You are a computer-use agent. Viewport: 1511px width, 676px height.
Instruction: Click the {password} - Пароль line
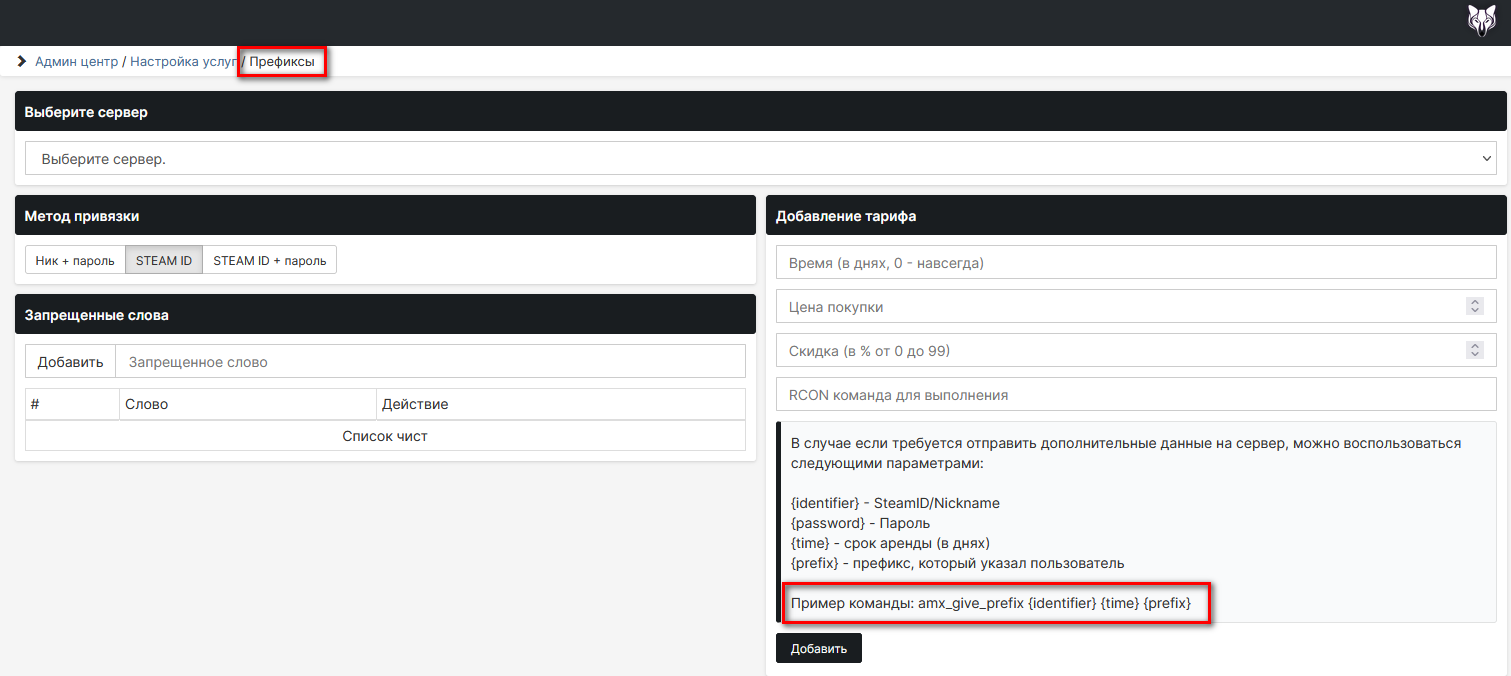pyautogui.click(x=860, y=523)
